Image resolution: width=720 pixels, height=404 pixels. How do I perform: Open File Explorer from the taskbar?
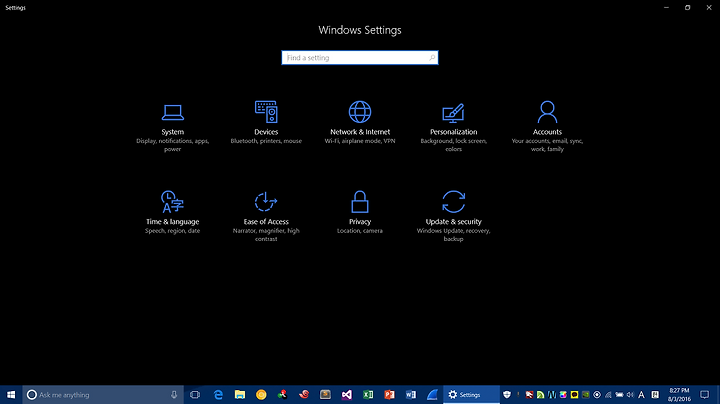pyautogui.click(x=240, y=395)
